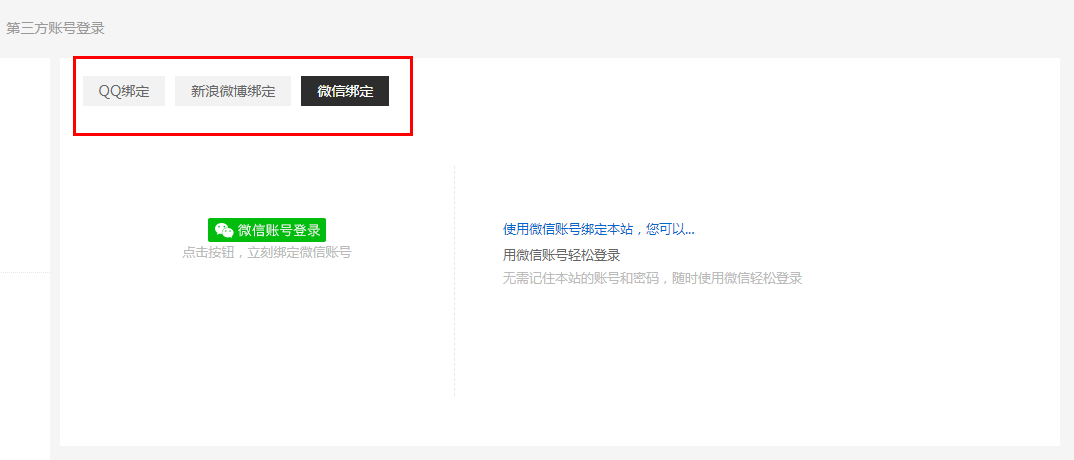Click the green 微信账号登录 button
Screen dimensions: 1074x460
pyautogui.click(x=267, y=230)
